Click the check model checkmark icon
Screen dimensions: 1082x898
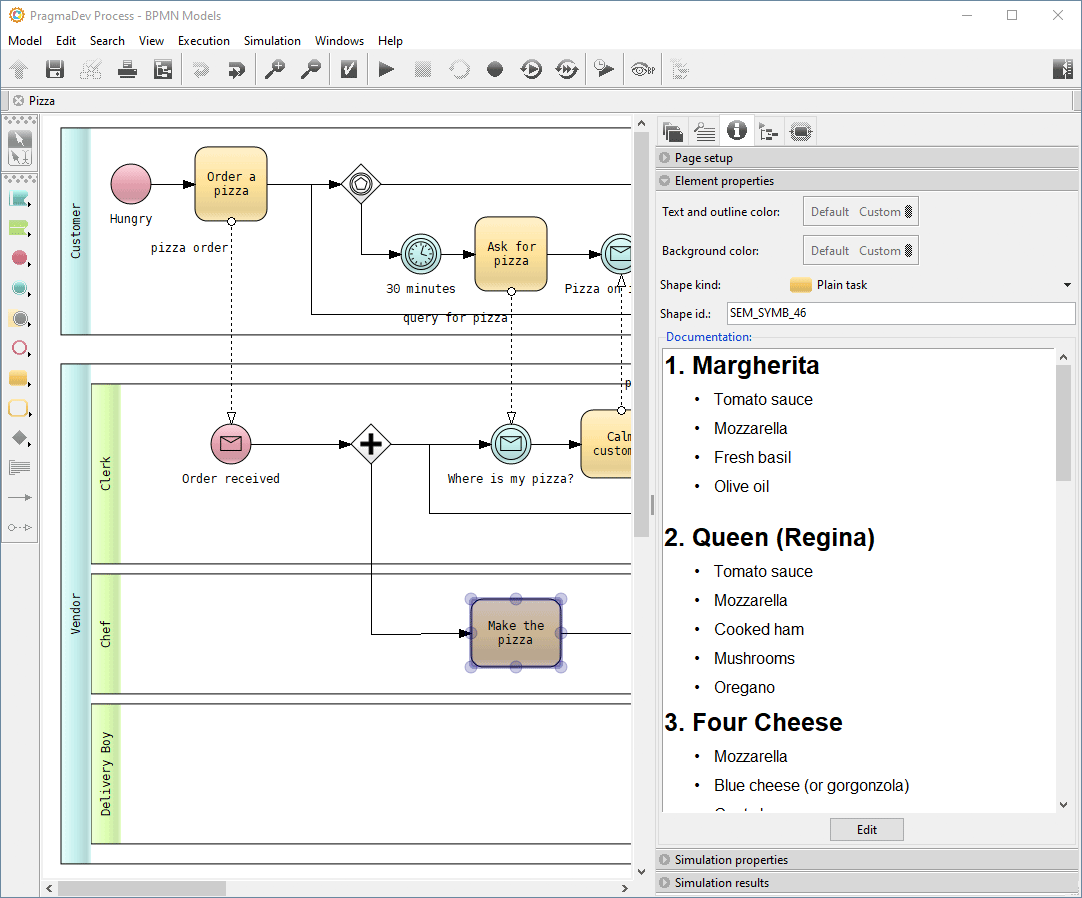coord(348,69)
